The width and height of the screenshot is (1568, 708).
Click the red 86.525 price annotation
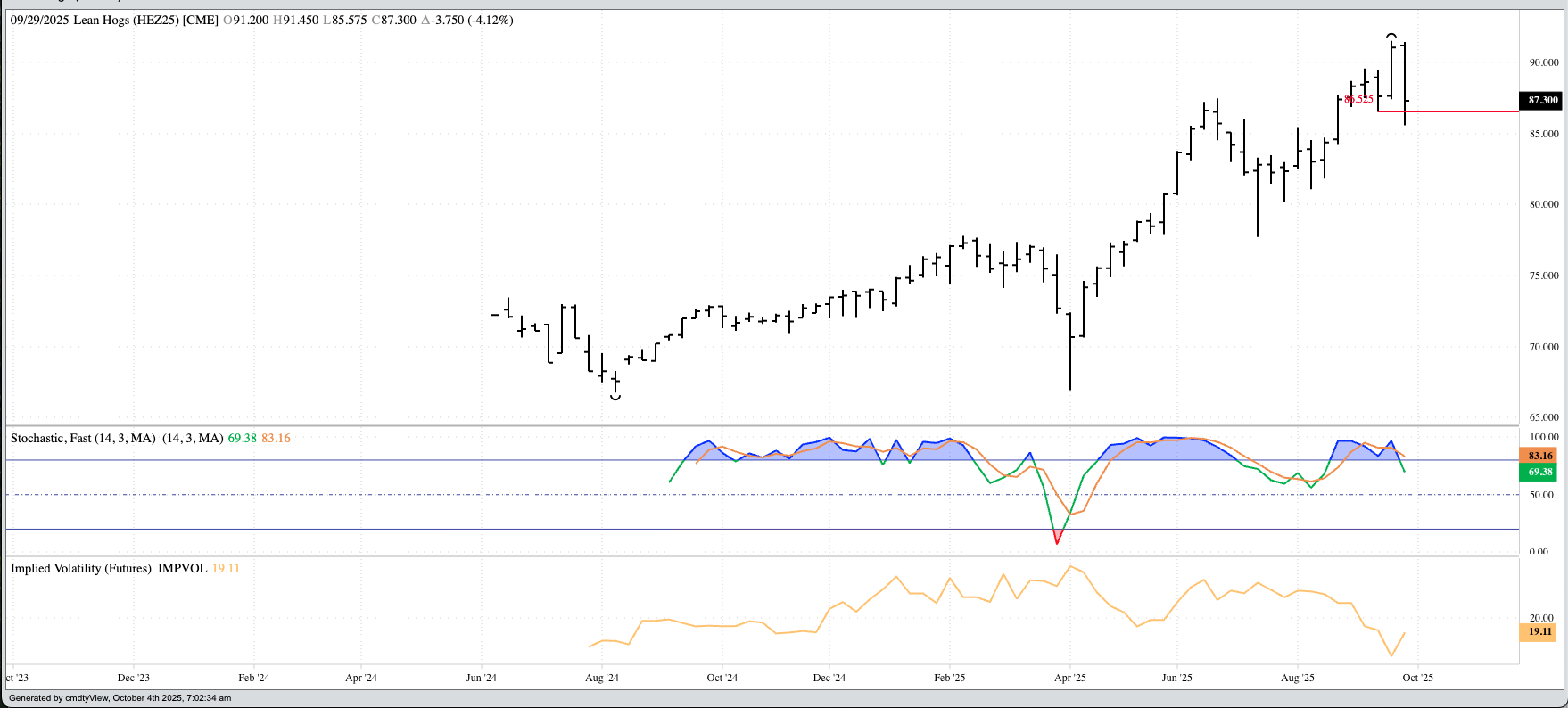coord(1358,99)
